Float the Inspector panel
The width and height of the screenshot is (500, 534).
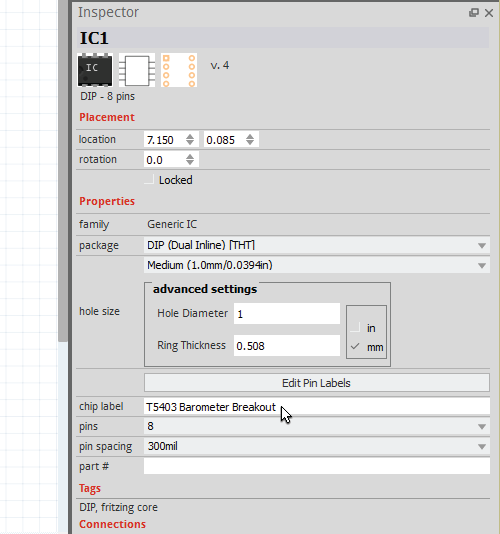[474, 13]
